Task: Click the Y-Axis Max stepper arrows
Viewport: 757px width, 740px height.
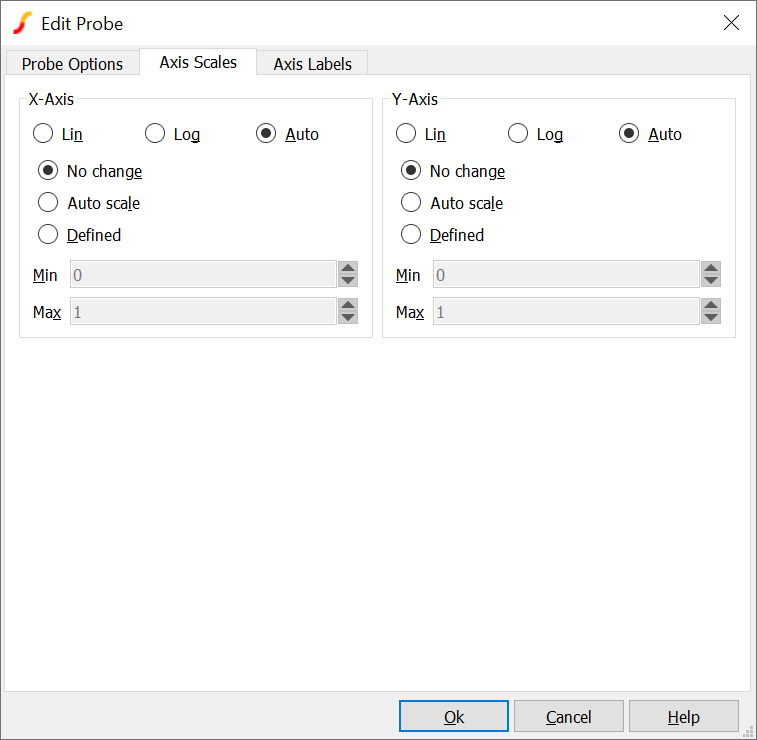Action: (711, 312)
